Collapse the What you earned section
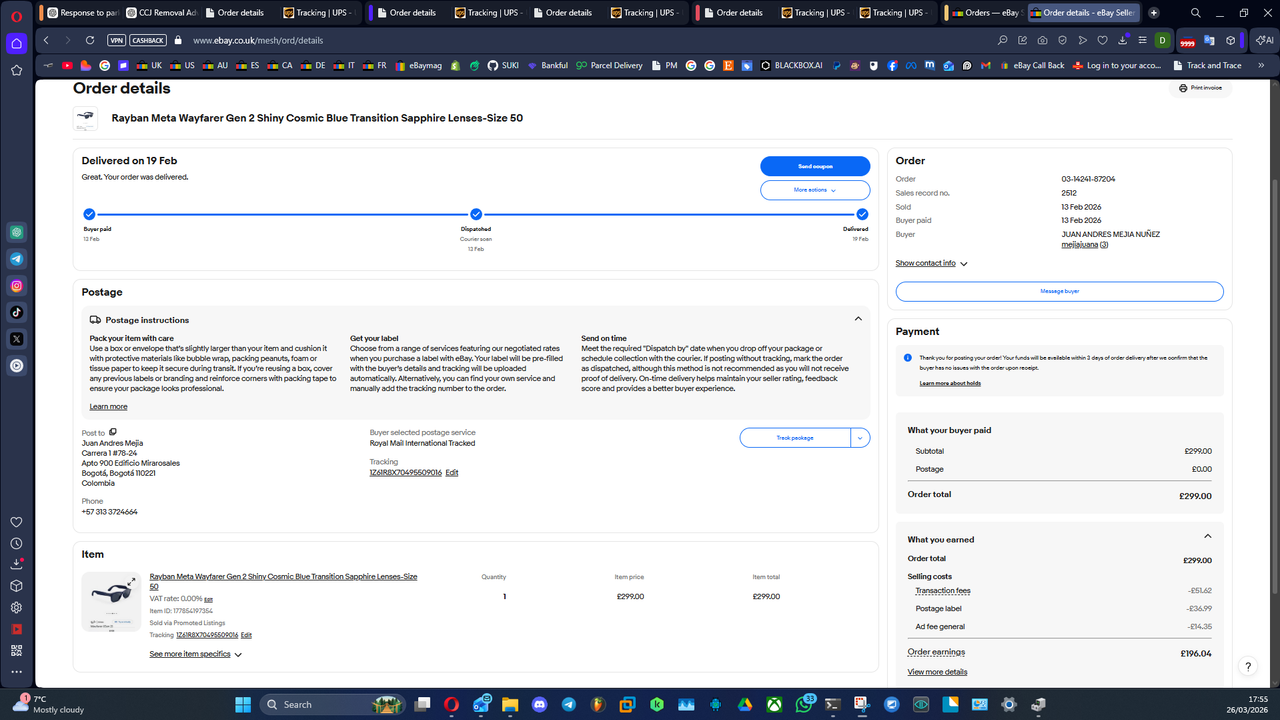The image size is (1280, 720). [1208, 537]
